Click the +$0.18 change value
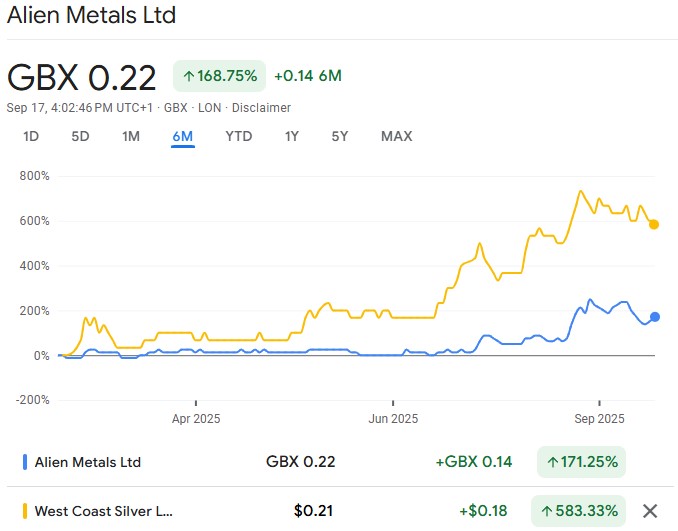Image resolution: width=678 pixels, height=531 pixels. (x=483, y=511)
